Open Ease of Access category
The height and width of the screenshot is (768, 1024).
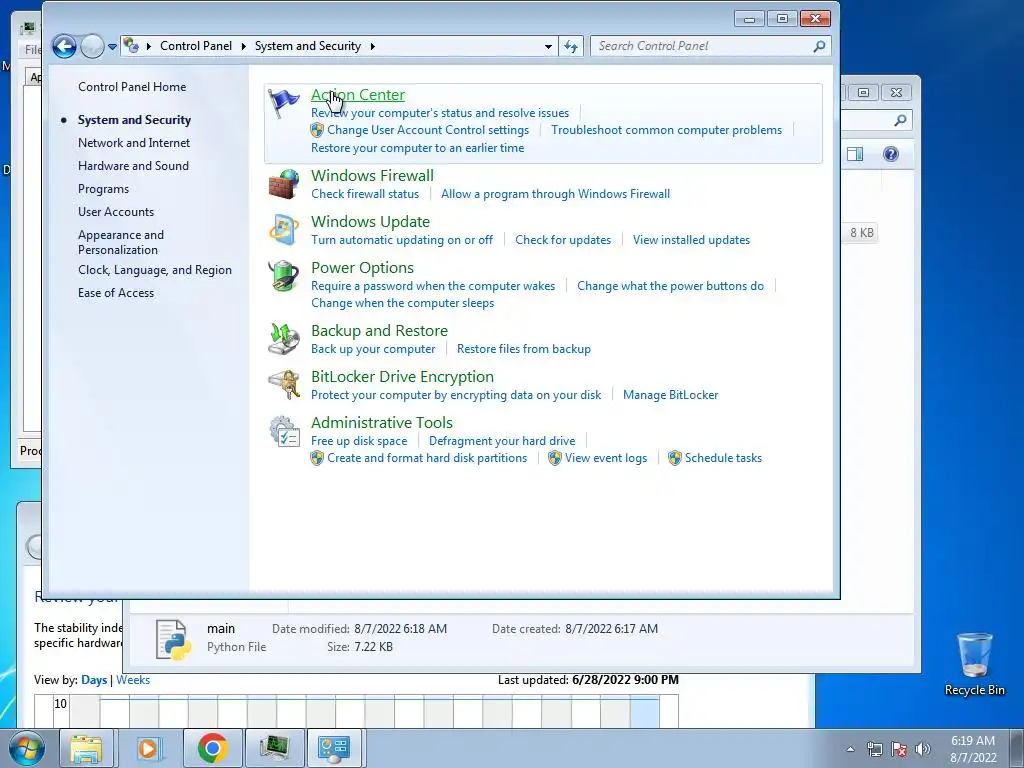(116, 293)
